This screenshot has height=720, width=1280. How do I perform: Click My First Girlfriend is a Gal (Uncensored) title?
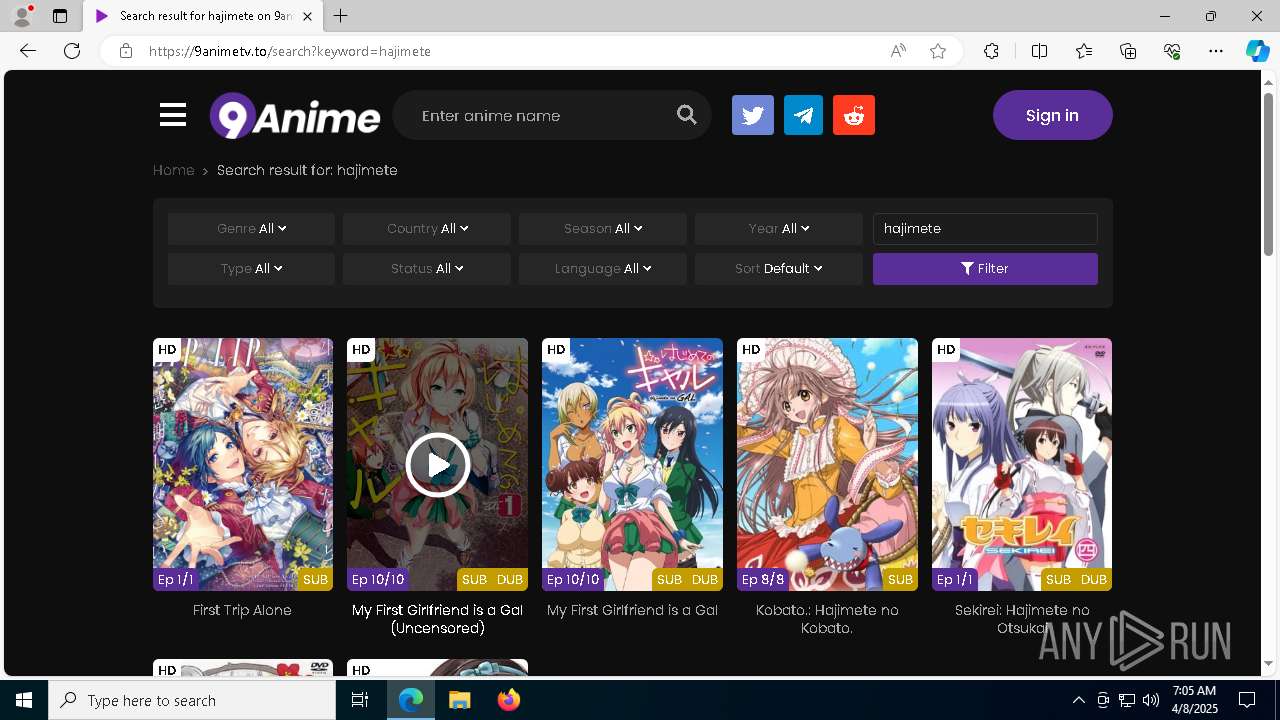tap(437, 619)
